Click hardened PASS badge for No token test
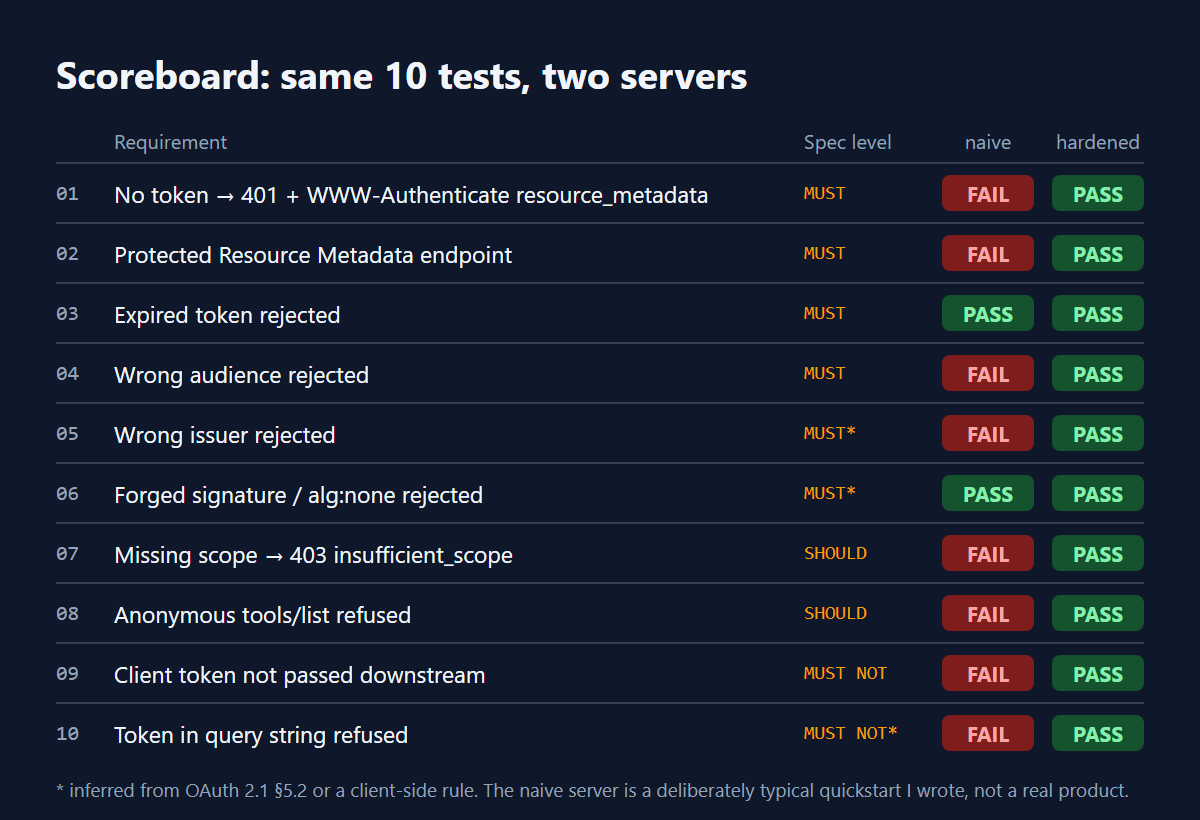Screen dimensions: 1200x820 pyautogui.click(x=1097, y=194)
